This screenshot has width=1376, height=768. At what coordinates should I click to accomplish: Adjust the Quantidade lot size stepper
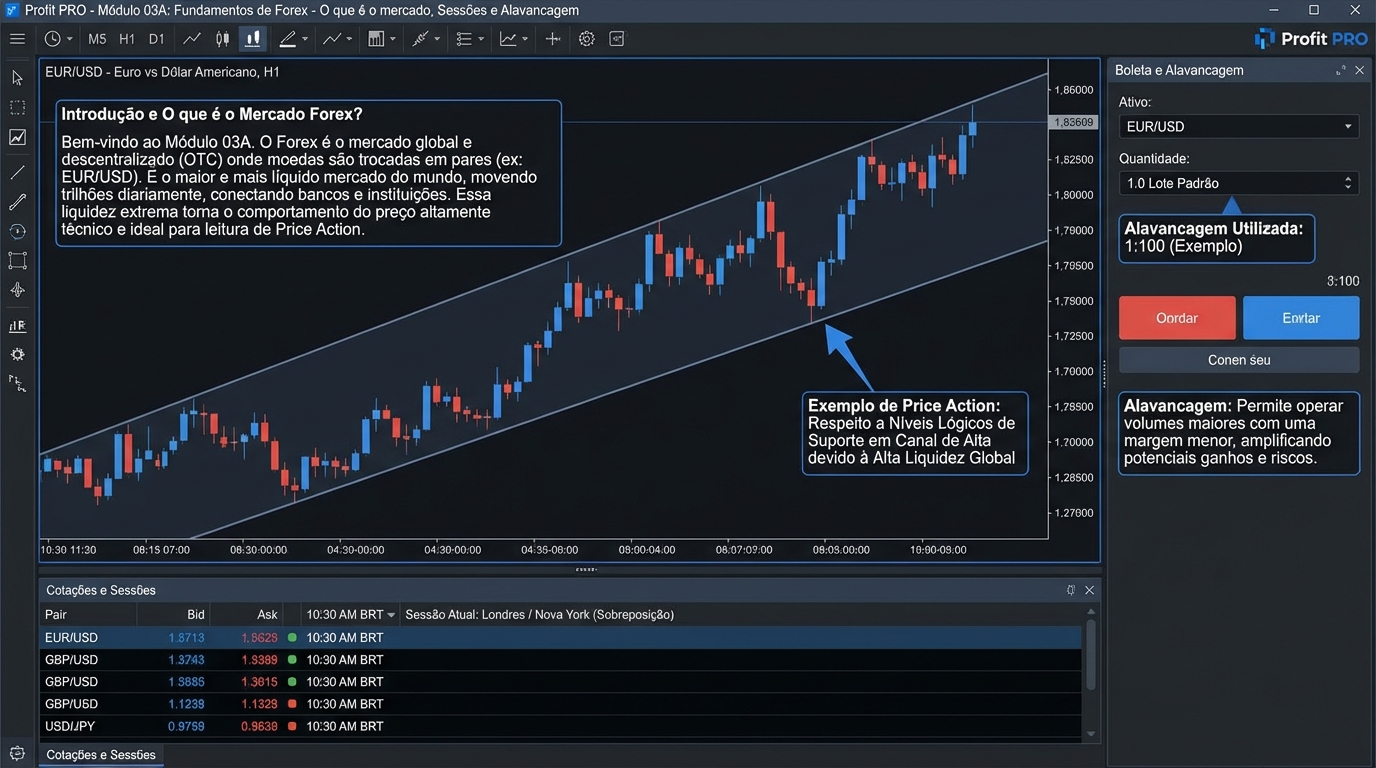click(x=1347, y=183)
